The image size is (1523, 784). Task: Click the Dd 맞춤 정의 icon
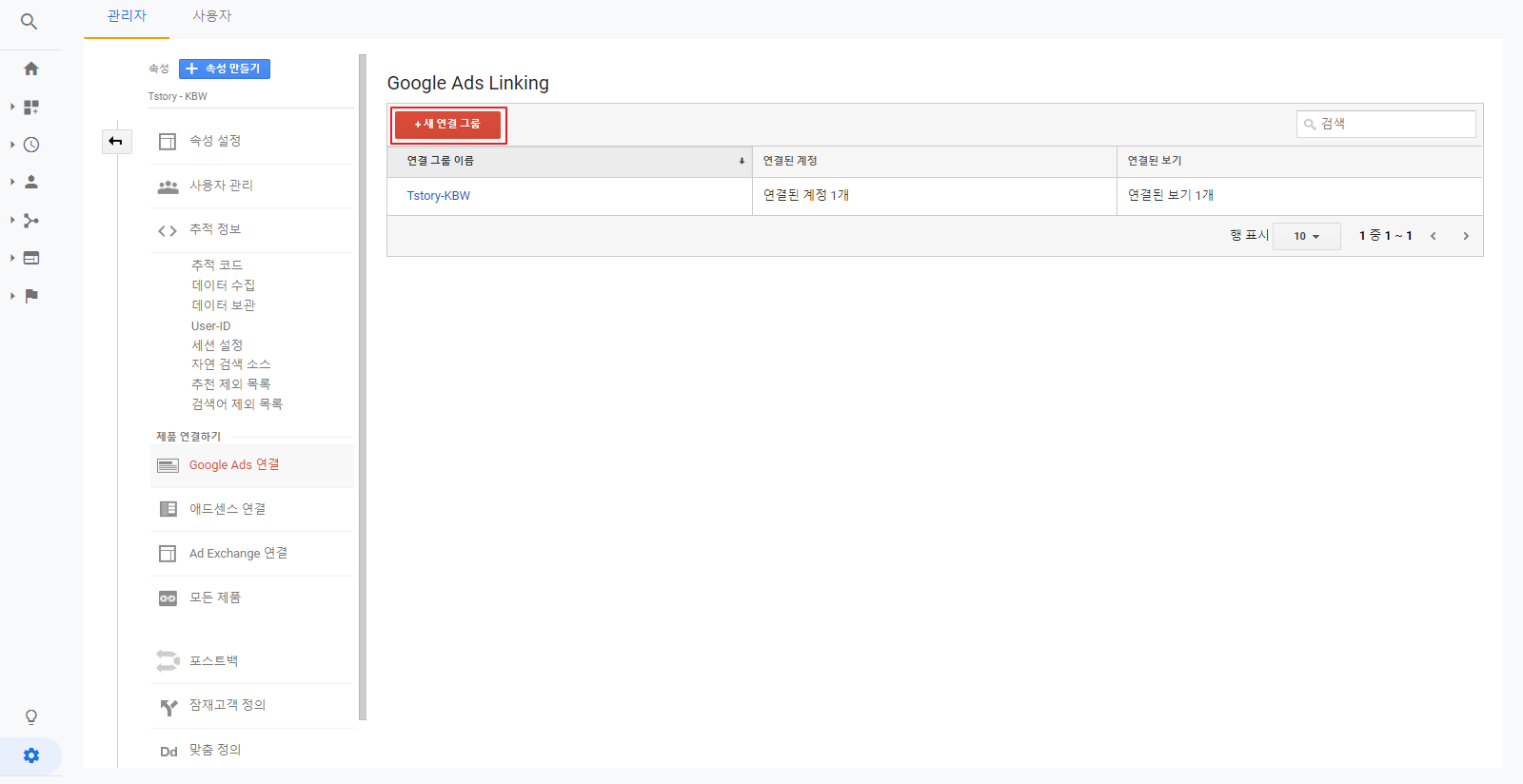(168, 752)
